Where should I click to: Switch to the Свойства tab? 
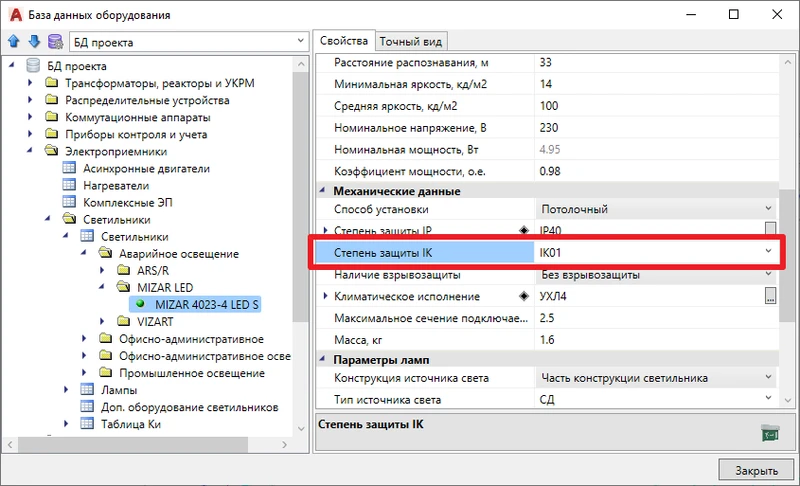coord(343,41)
